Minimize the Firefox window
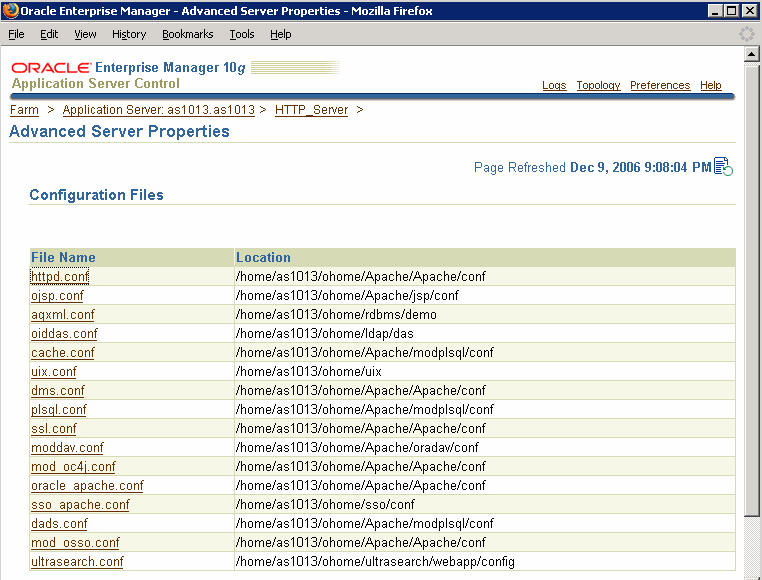Screen dimensions: 762x580 pyautogui.click(x=714, y=11)
